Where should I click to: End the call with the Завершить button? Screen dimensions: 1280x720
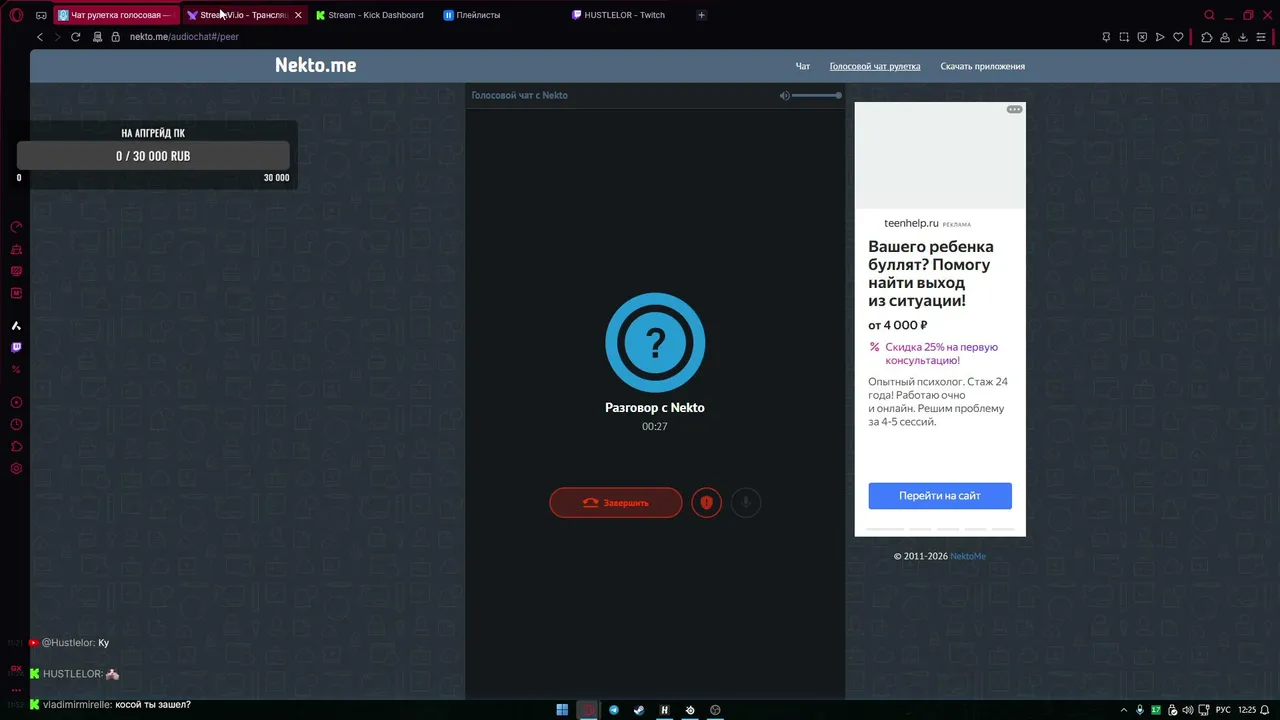pyautogui.click(x=616, y=503)
